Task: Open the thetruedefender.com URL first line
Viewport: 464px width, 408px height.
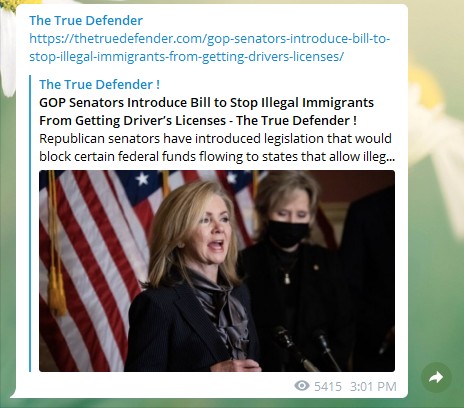Action: click(210, 39)
